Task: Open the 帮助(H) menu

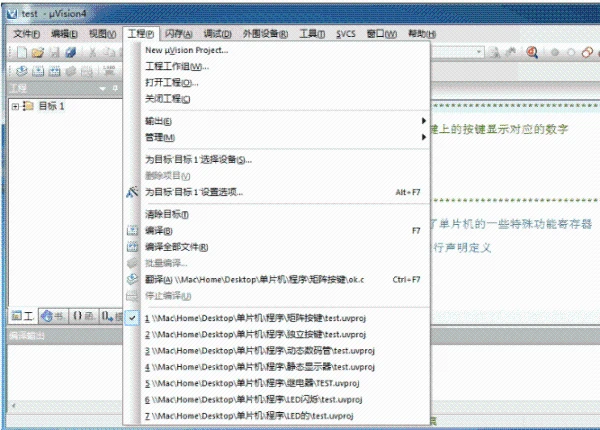Action: click(x=422, y=34)
